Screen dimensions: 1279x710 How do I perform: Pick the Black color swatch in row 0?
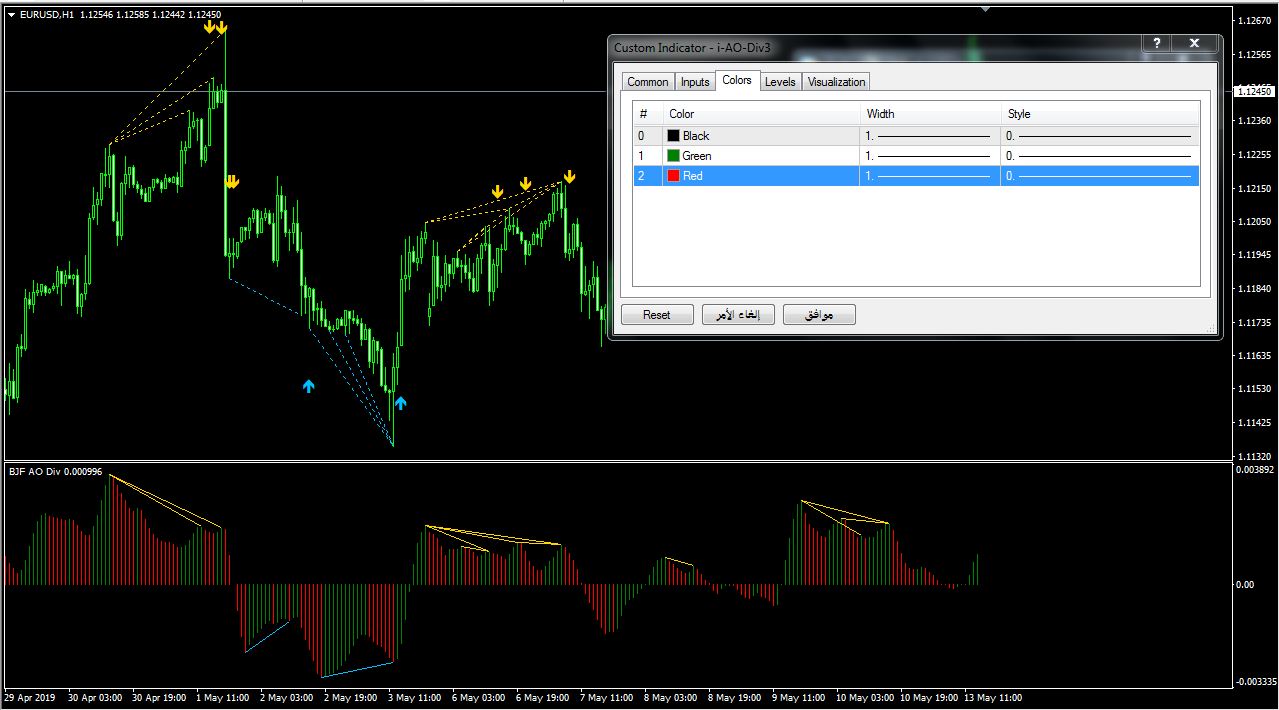(x=674, y=136)
